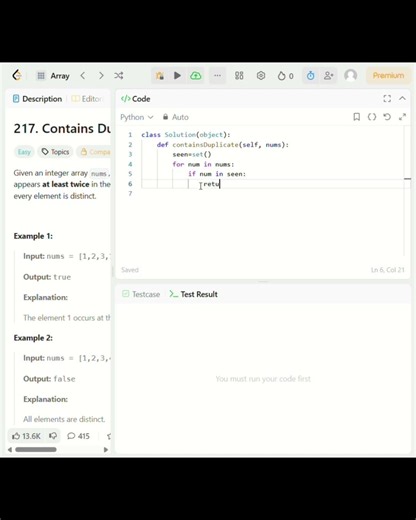Switch to the Description tab

[37, 99]
